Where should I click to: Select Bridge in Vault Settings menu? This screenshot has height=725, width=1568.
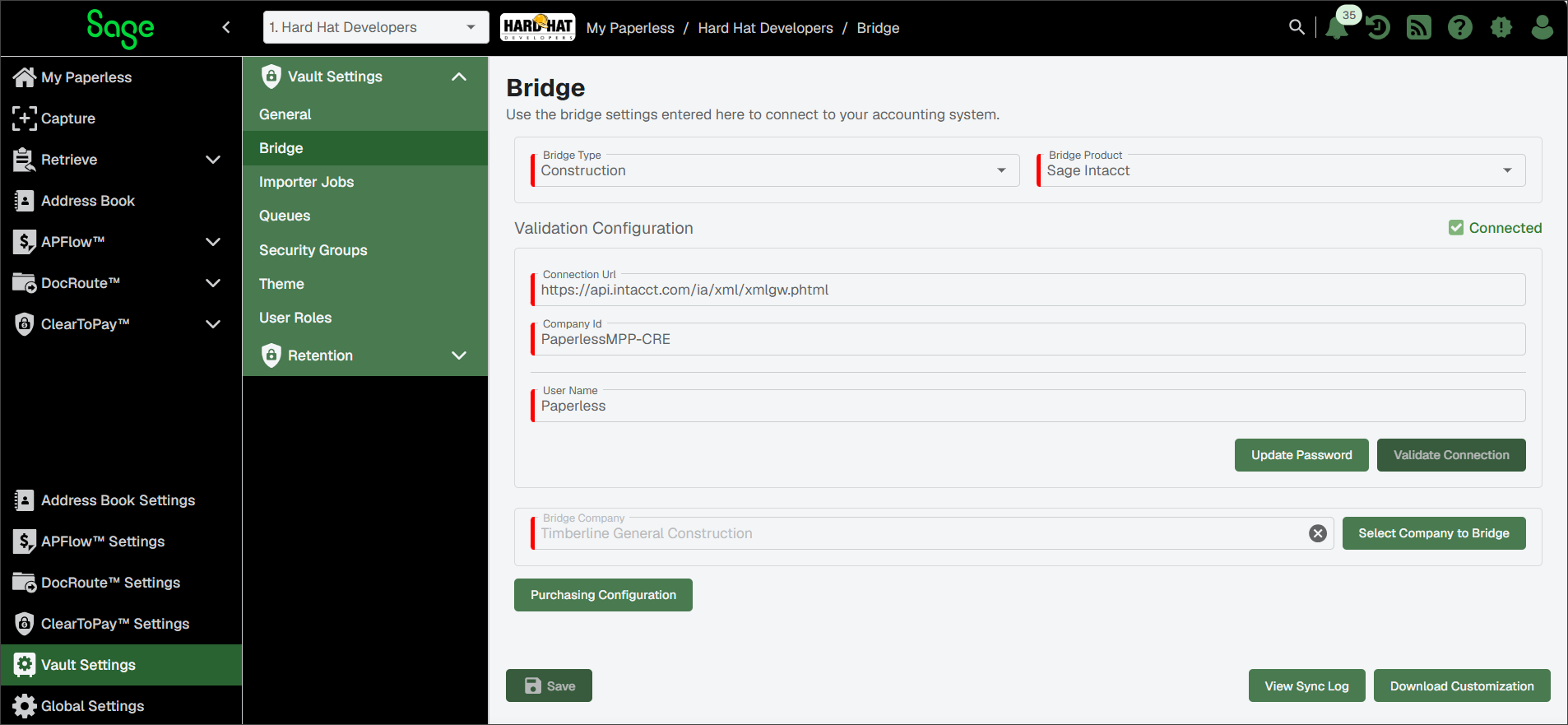coord(365,148)
